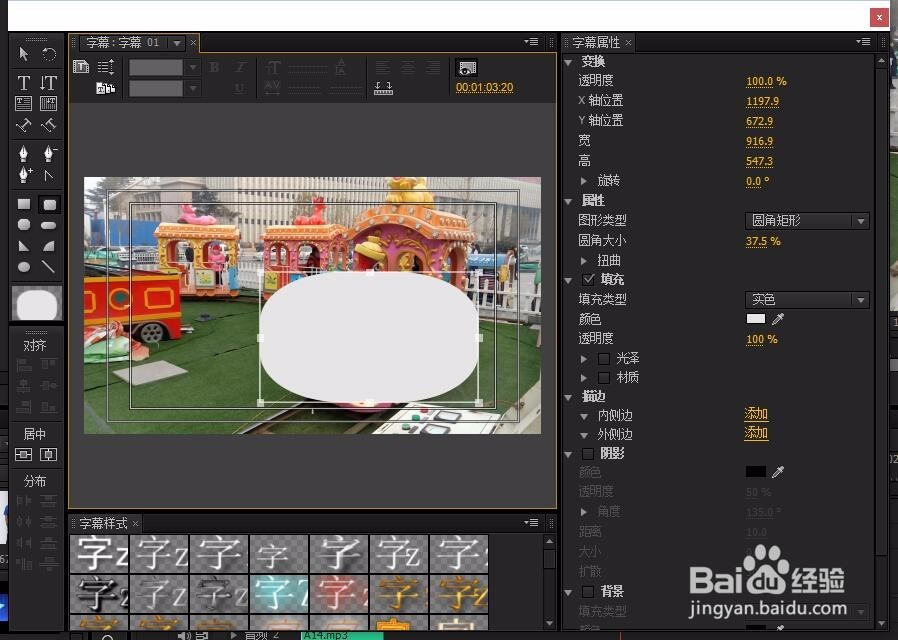Select the Arc tool

(x=49, y=246)
